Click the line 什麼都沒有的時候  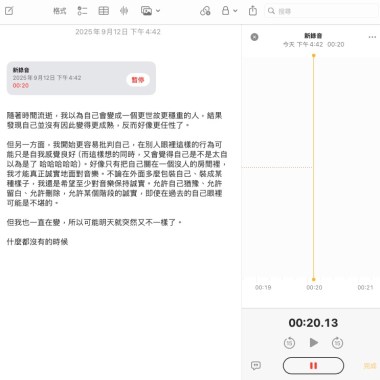coord(37,242)
